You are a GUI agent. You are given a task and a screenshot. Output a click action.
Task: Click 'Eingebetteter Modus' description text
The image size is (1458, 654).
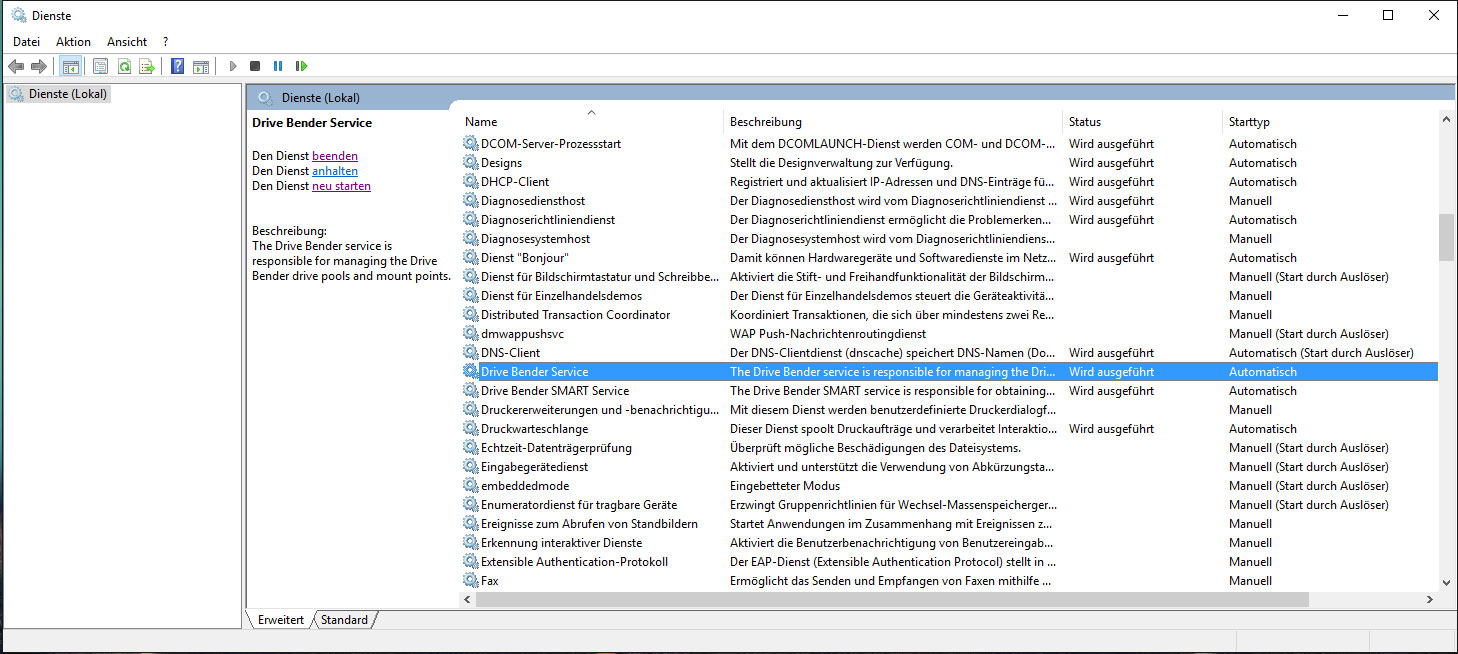click(x=785, y=485)
